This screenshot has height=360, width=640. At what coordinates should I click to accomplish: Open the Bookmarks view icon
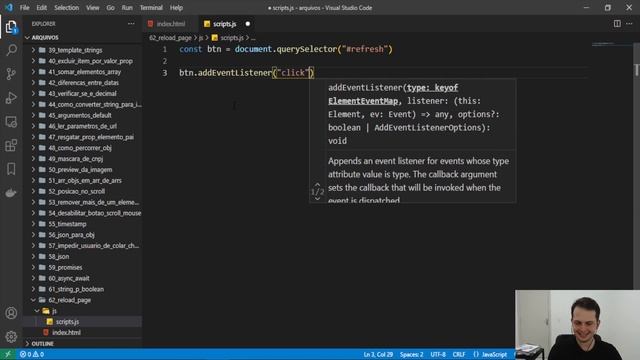pos(11,169)
